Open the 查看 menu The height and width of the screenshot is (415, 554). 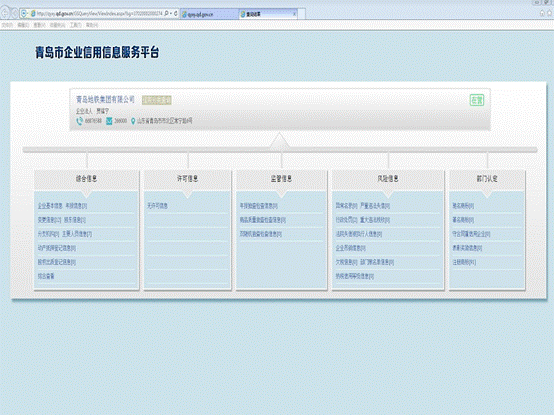[39, 25]
